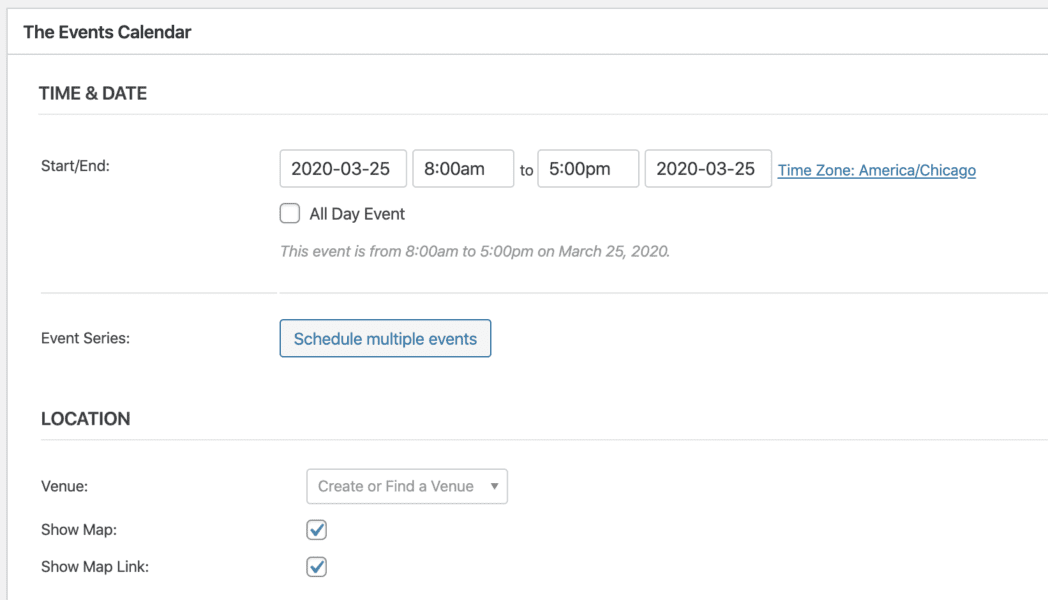Click the Venue dropdown arrow icon
Image resolution: width=1048 pixels, height=600 pixels.
click(x=494, y=486)
